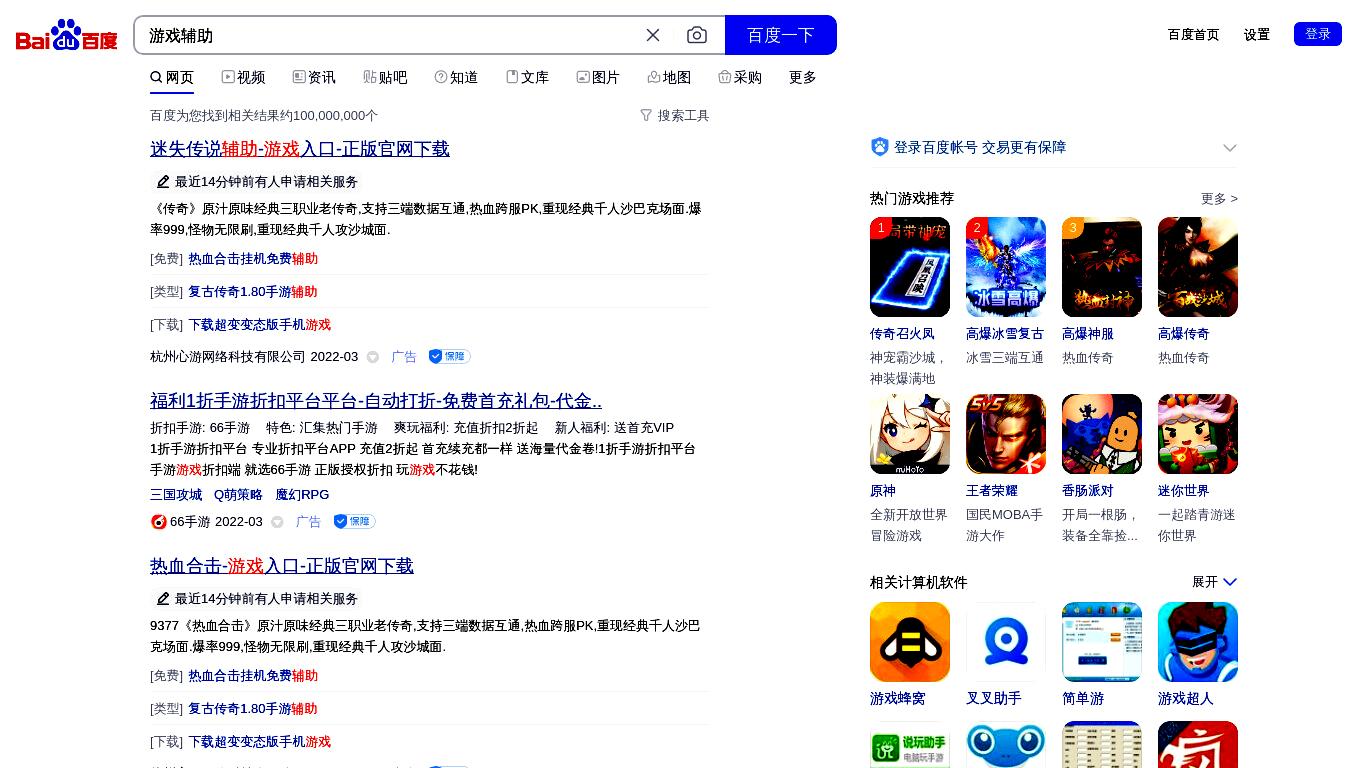The width and height of the screenshot is (1366, 768).
Task: Open 迷你世界 game icon
Action: (x=1198, y=434)
